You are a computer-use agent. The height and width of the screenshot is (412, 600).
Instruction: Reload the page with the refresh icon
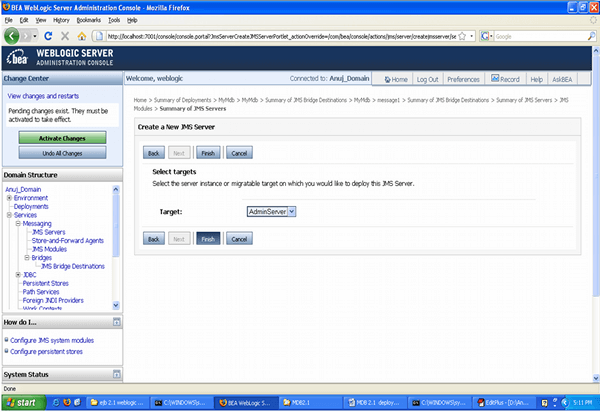point(48,35)
